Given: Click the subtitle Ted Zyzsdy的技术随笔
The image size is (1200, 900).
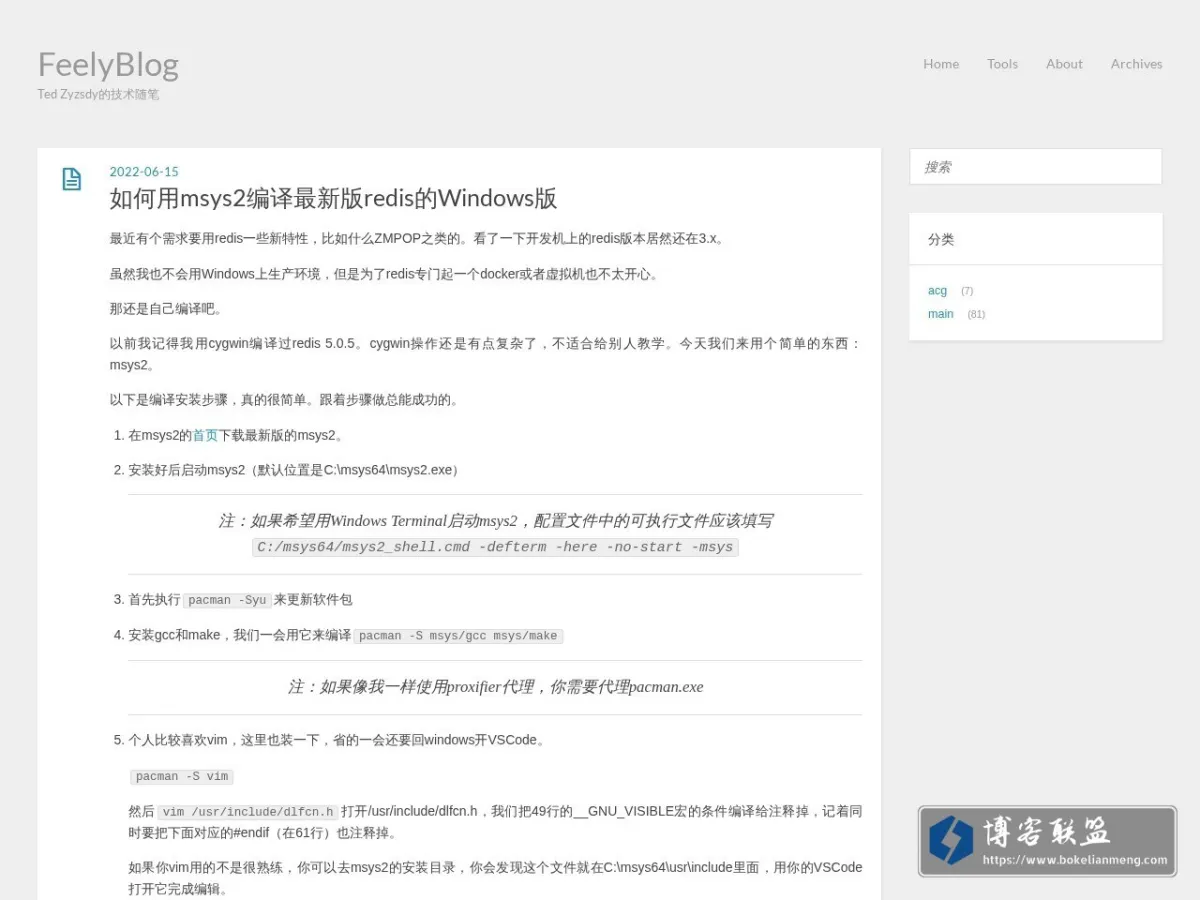Looking at the screenshot, I should tap(98, 95).
